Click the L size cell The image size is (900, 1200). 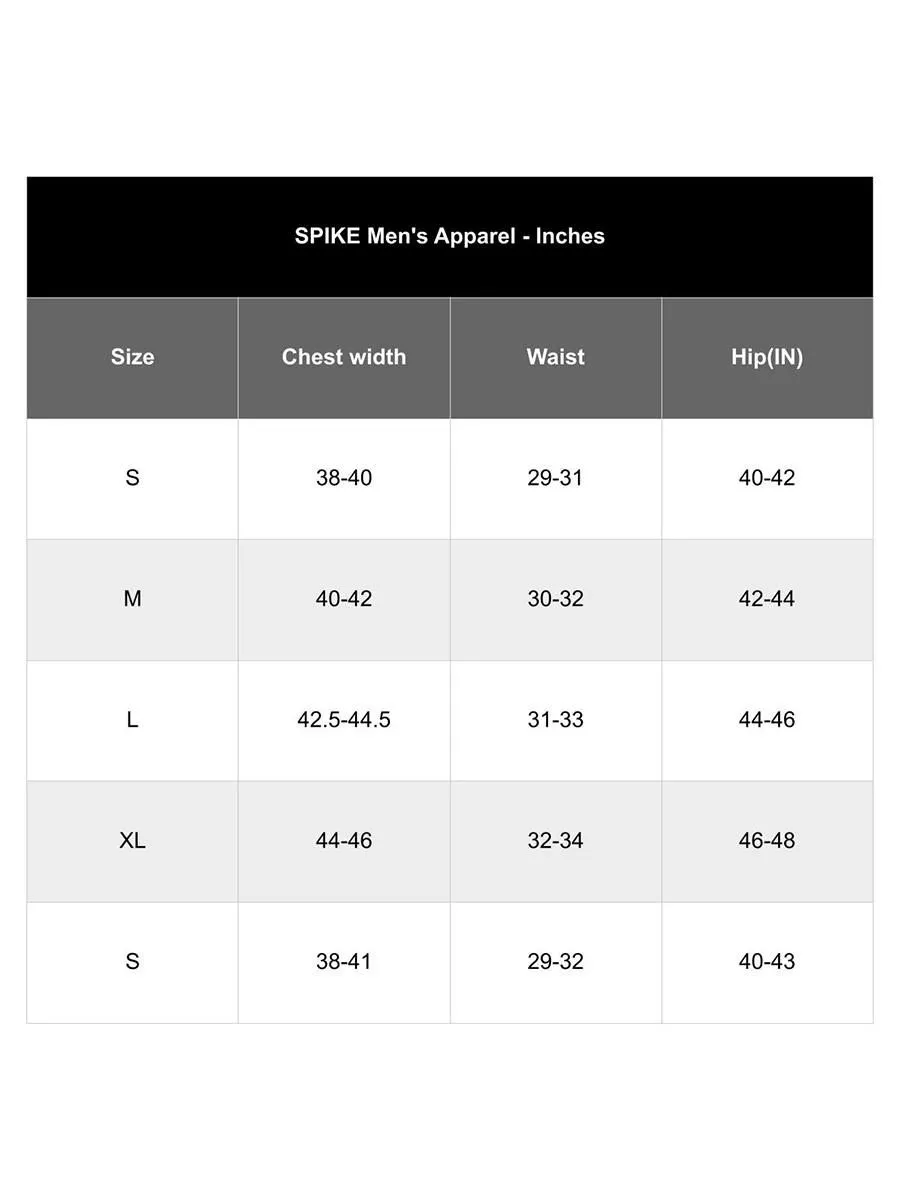(132, 720)
